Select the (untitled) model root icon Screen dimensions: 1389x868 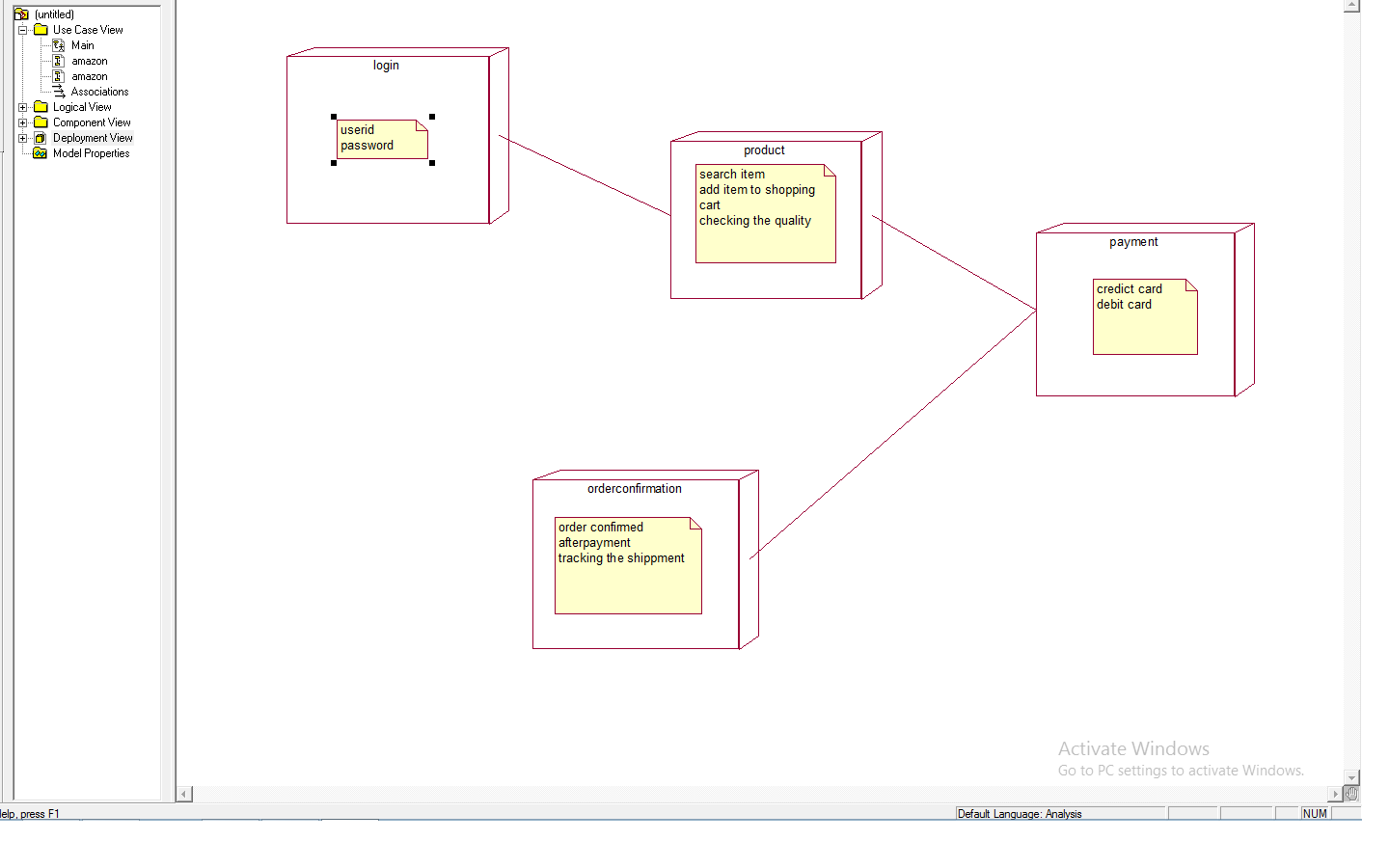pos(21,14)
